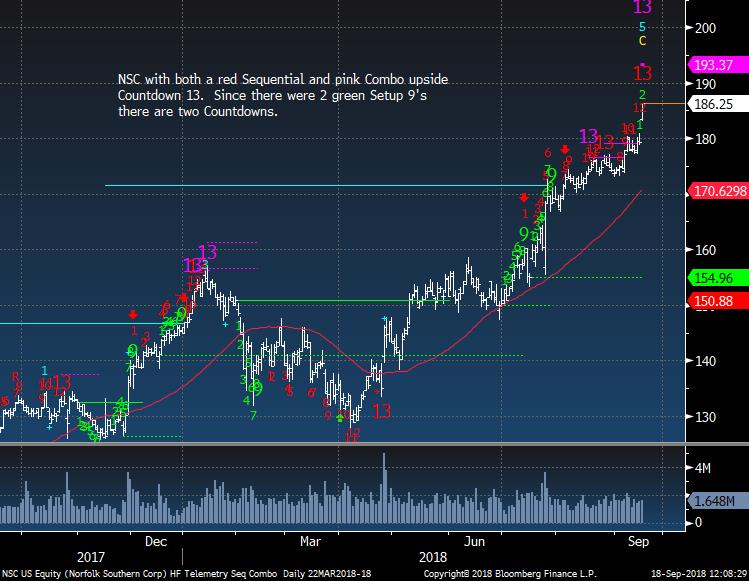Screen dimensions: 749x581
Task: Click the 2018 year label
Action: click(x=433, y=557)
